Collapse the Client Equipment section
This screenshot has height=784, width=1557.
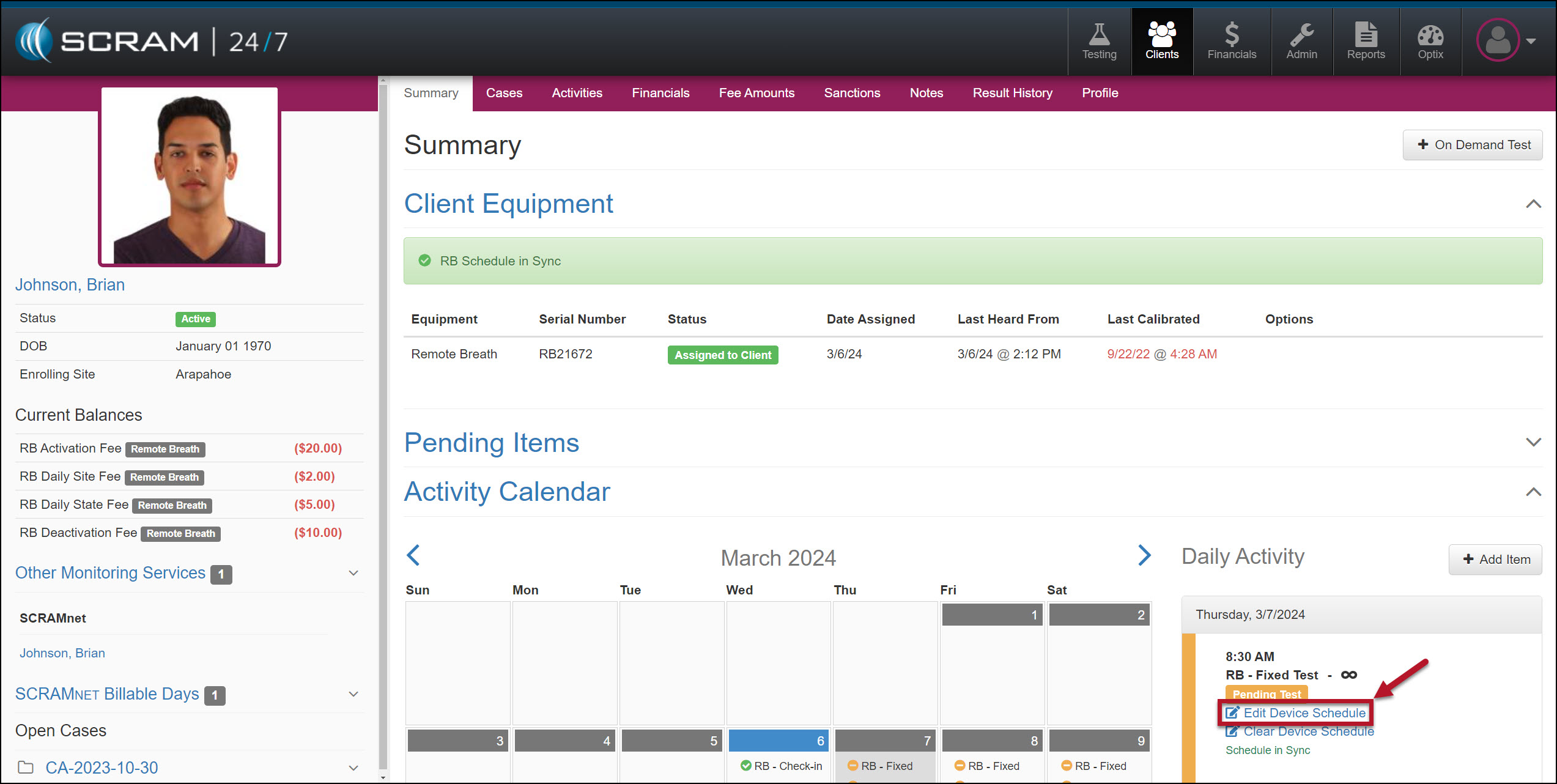1533,204
